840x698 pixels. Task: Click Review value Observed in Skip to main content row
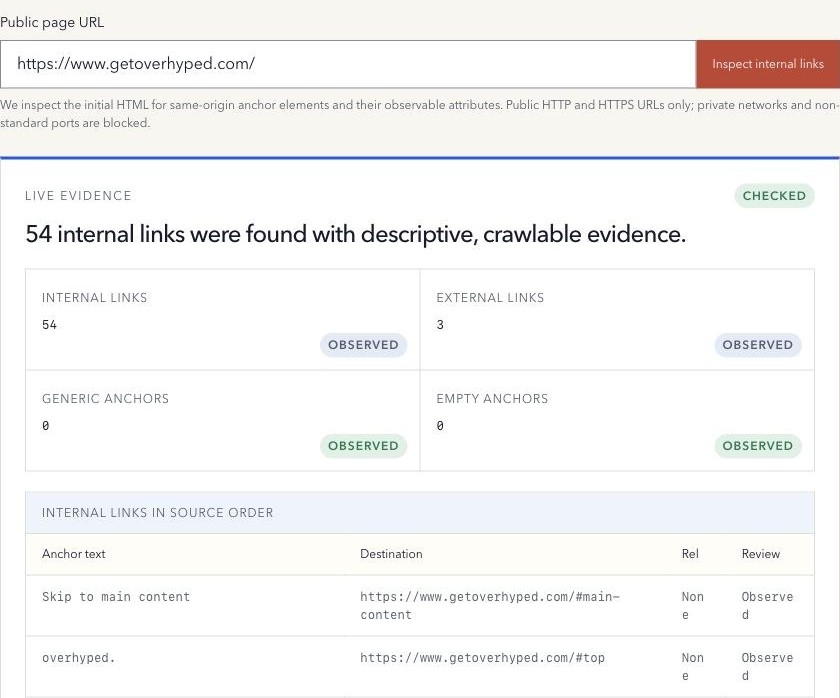pyautogui.click(x=767, y=606)
